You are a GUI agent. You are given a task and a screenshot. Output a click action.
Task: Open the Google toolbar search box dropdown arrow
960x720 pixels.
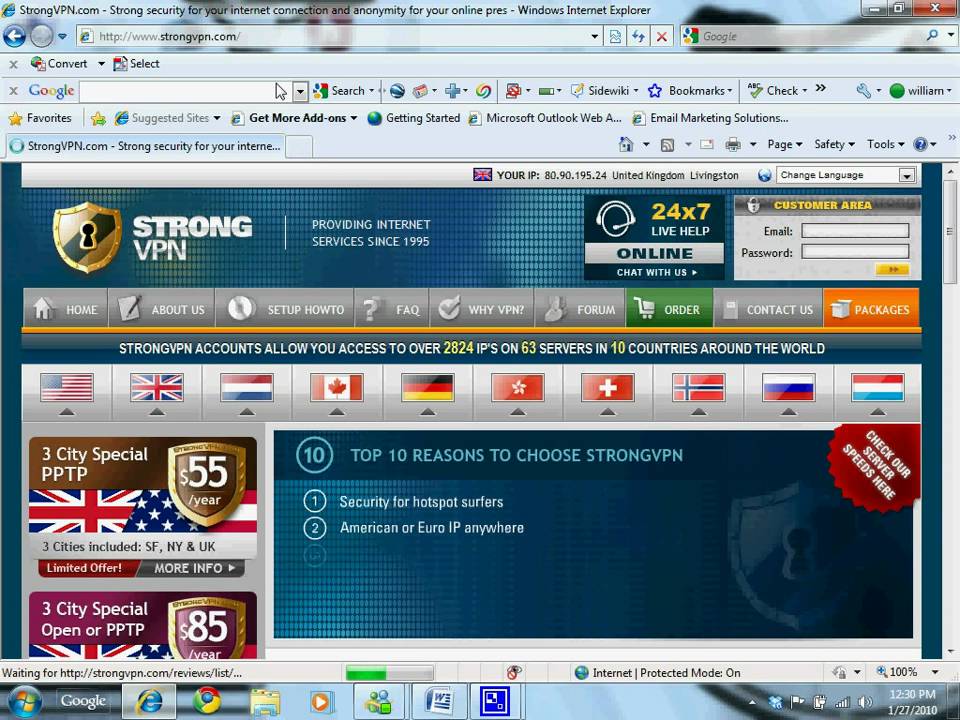coord(300,92)
